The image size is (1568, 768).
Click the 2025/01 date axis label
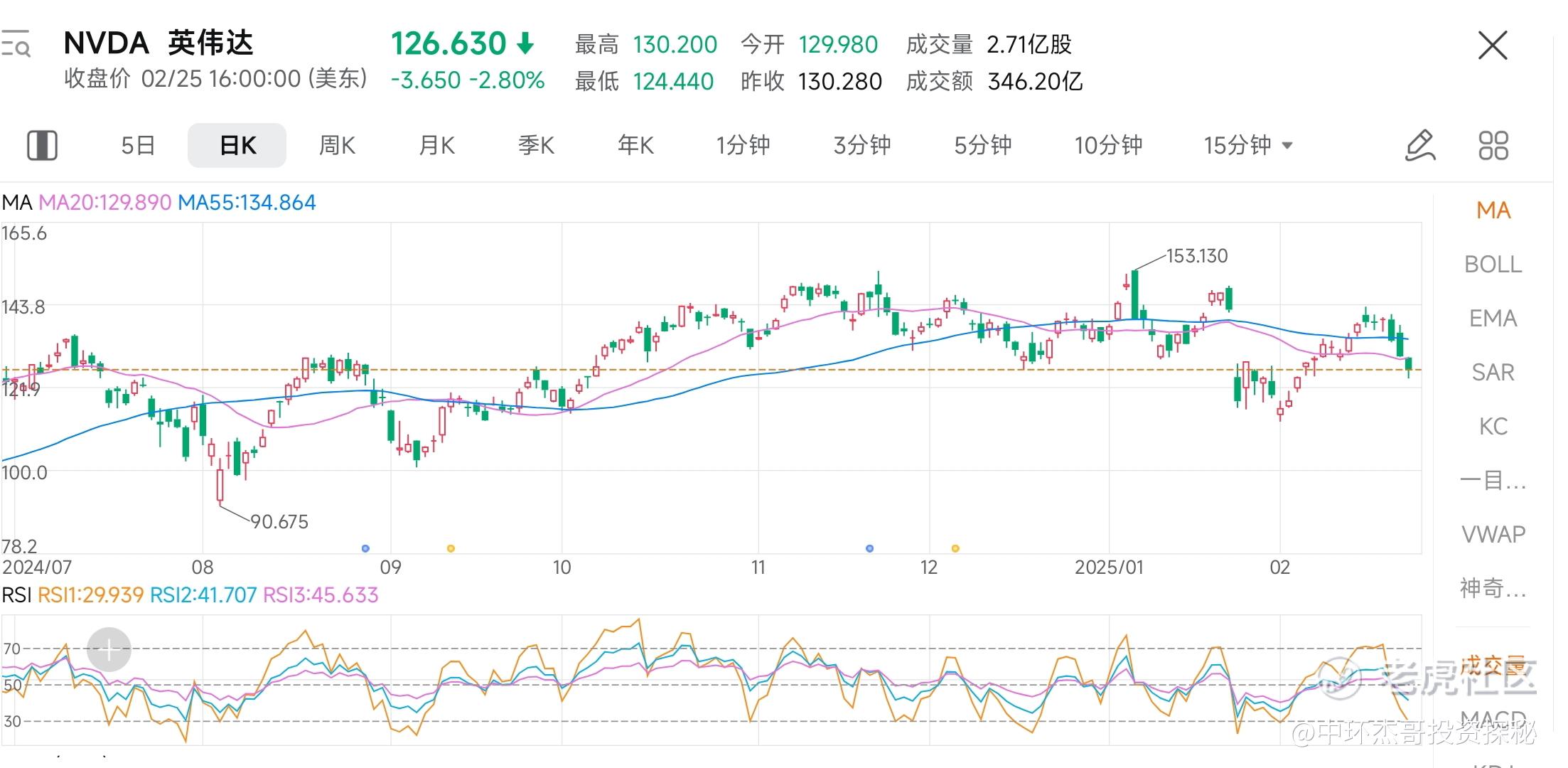1109,567
